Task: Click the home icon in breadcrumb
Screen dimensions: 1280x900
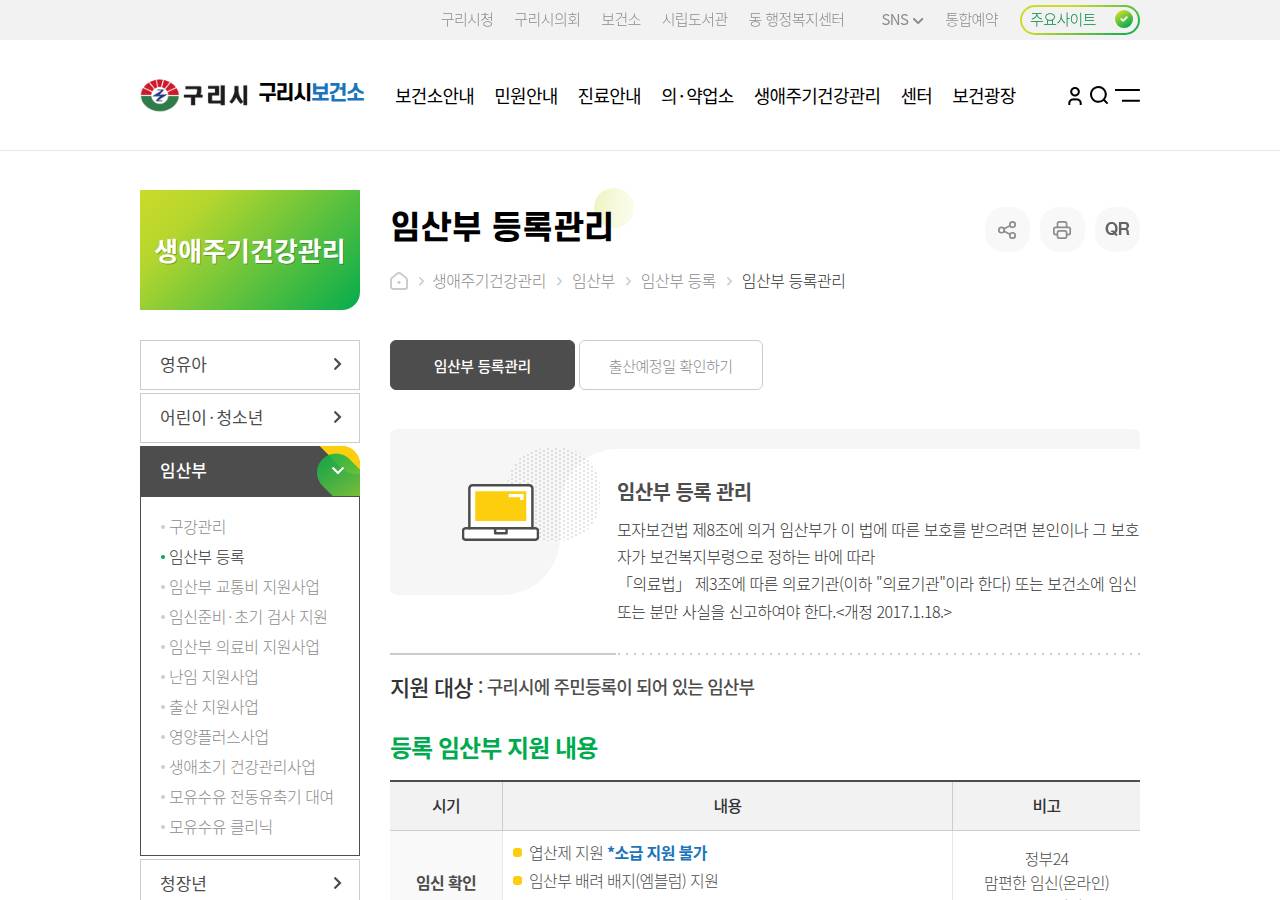Action: click(399, 281)
